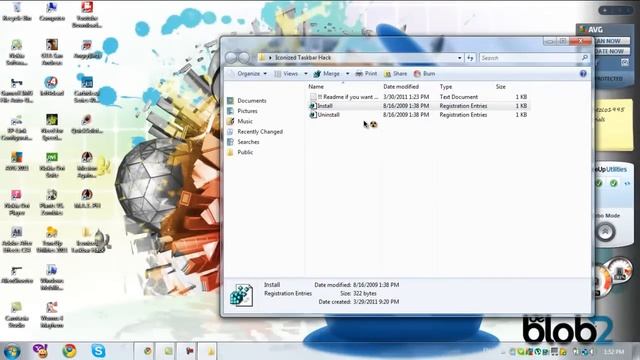
Task: Open the Recycle Bin desktop icon
Action: [x=17, y=11]
